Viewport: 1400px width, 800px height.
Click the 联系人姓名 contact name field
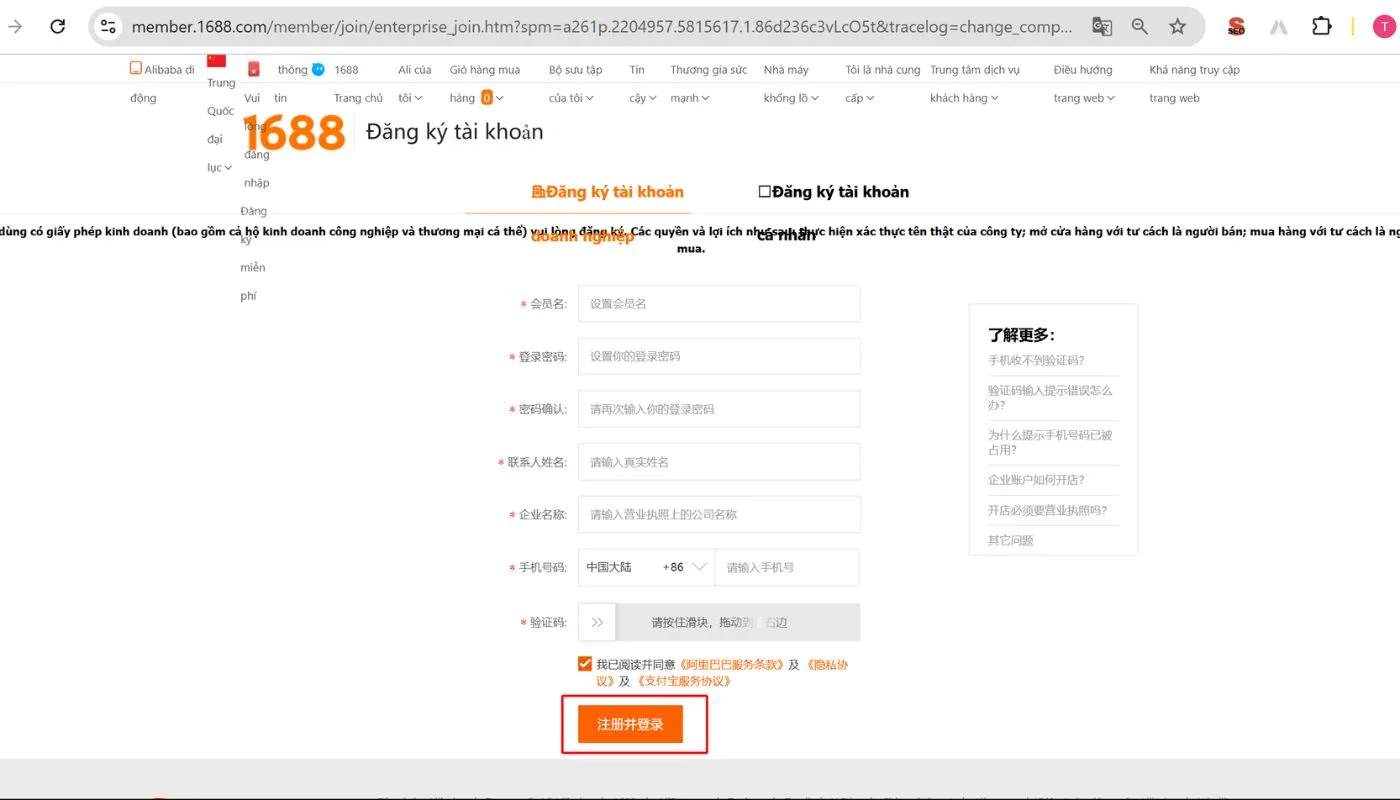pos(719,462)
